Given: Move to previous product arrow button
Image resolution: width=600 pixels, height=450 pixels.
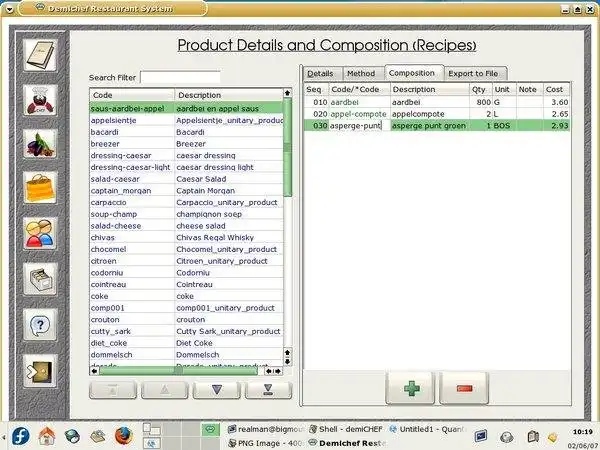Looking at the screenshot, I should [165, 390].
